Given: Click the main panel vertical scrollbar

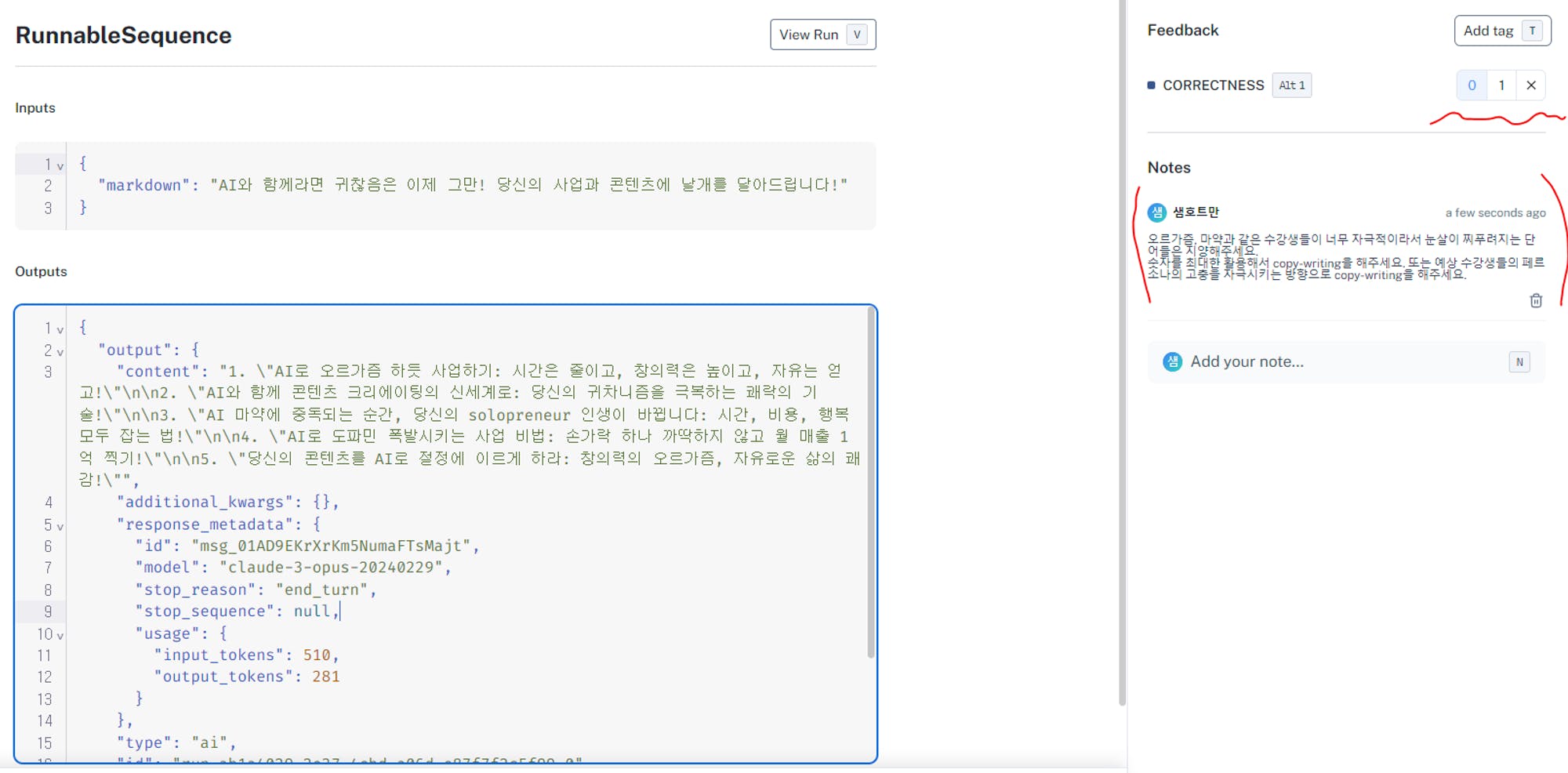Looking at the screenshot, I should tap(1122, 353).
